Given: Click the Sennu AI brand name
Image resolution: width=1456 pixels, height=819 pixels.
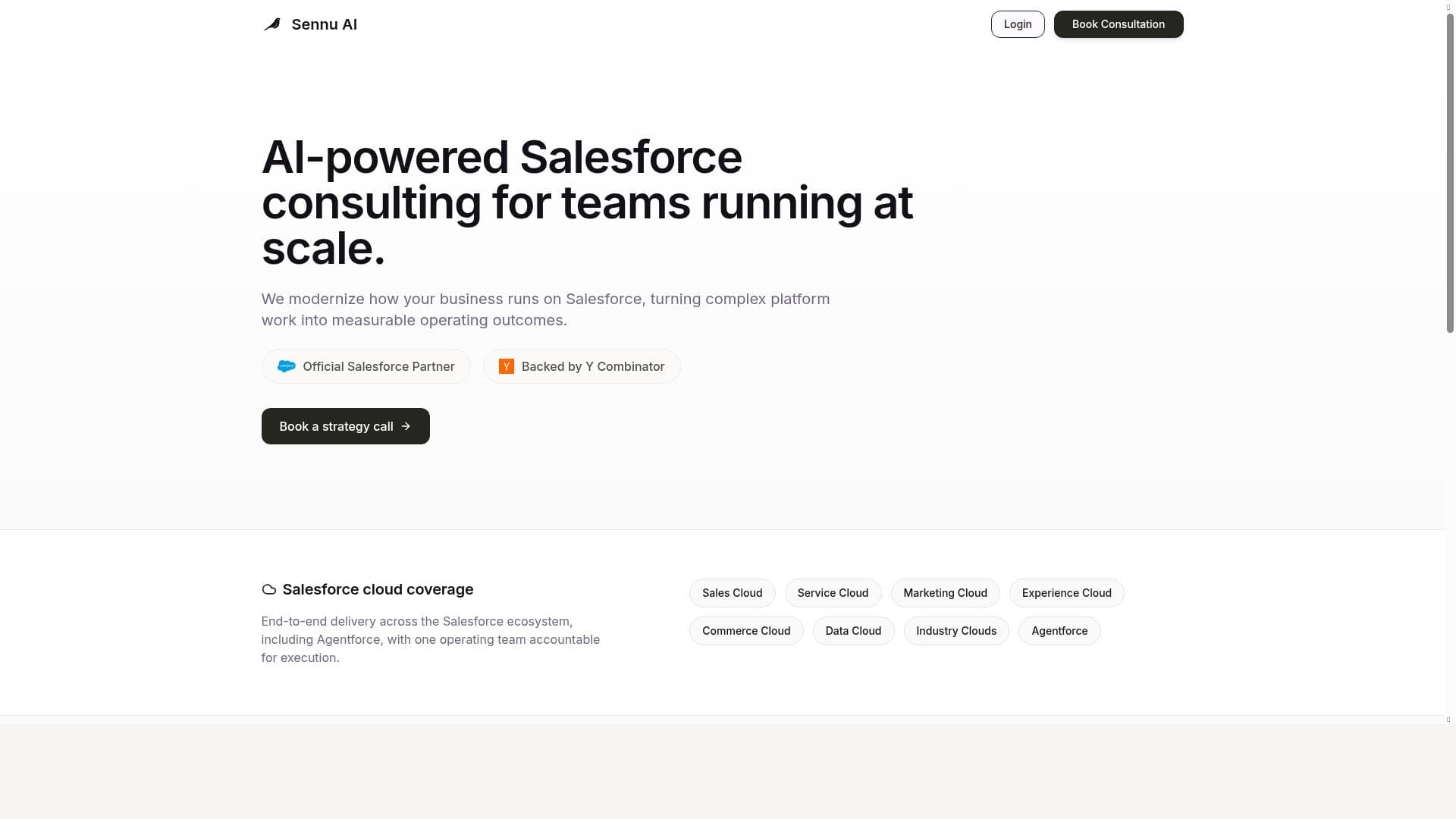Looking at the screenshot, I should 324,24.
